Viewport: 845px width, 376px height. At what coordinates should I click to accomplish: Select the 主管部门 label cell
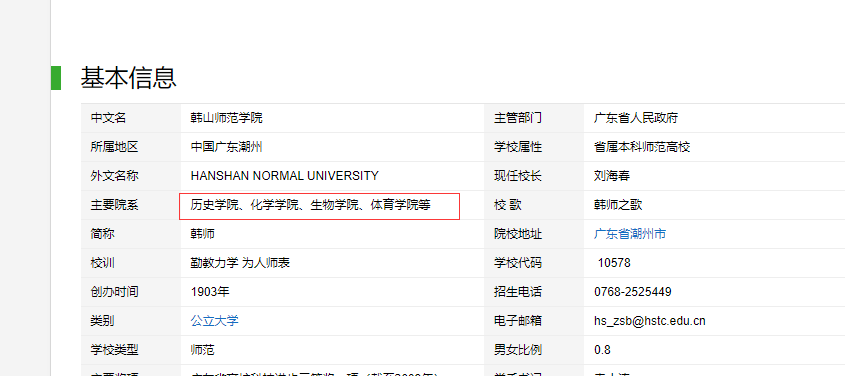[x=534, y=118]
